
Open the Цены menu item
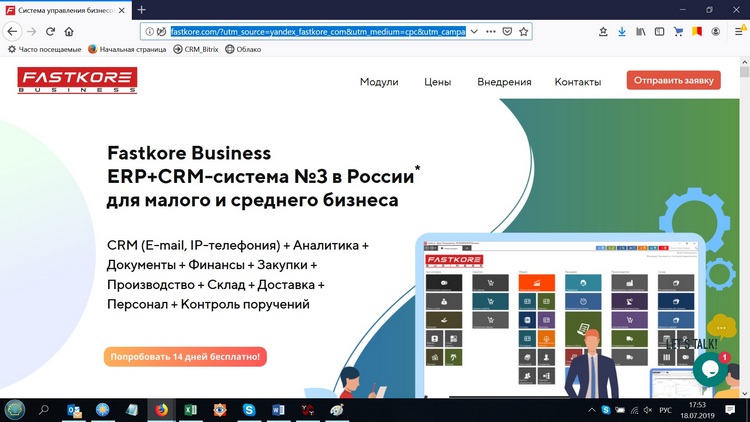(x=437, y=82)
